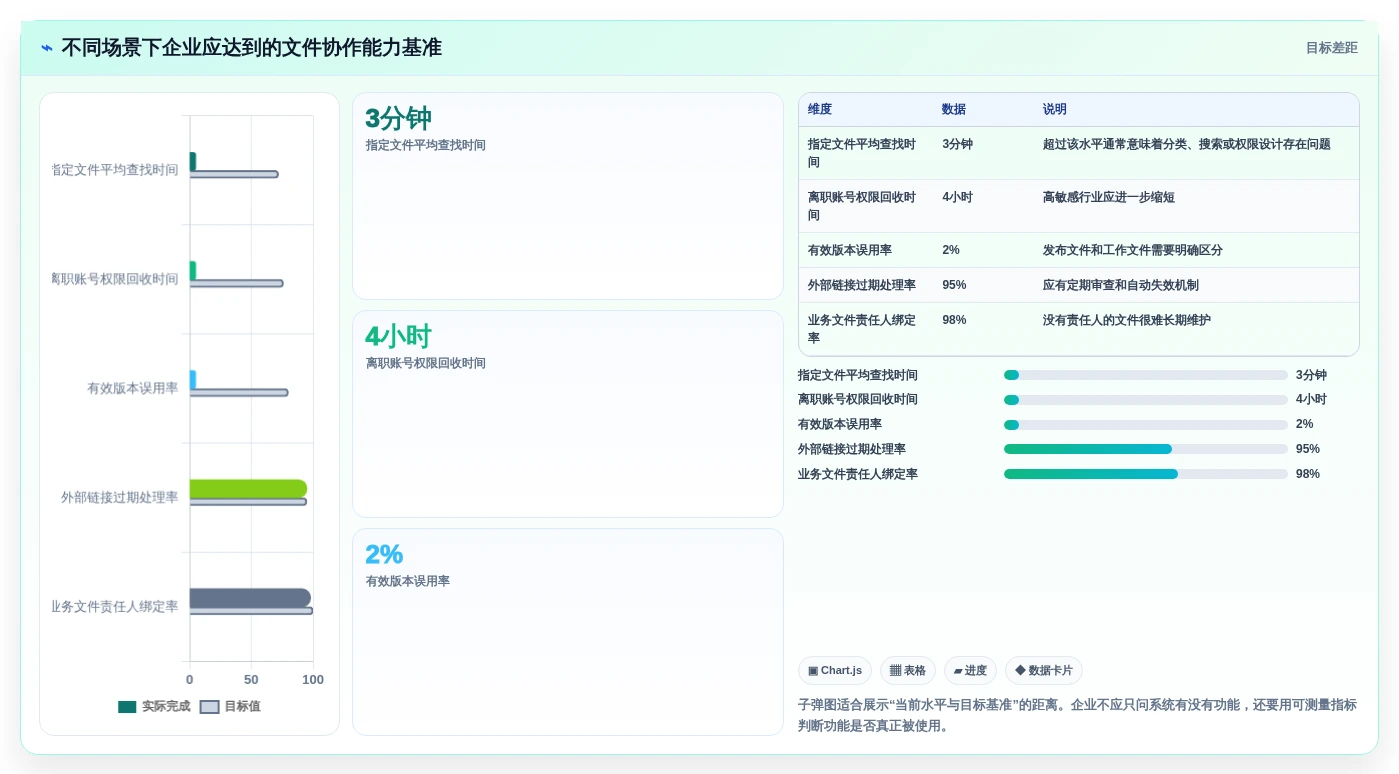Image resolution: width=1399 pixels, height=774 pixels.
Task: Click the 业务文件责任人绑定率 progress bar
Action: point(1145,474)
